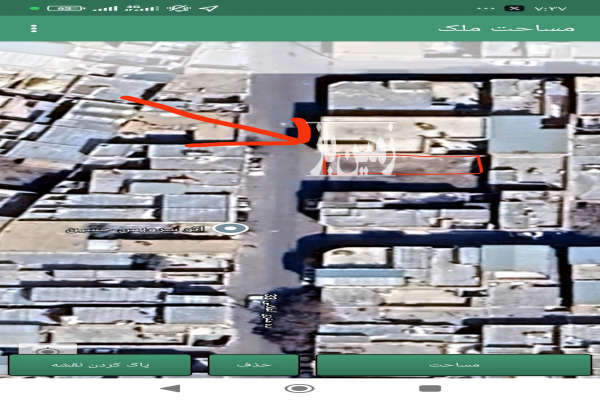The image size is (600, 400).
Task: Tap the Android home circle button
Action: tap(299, 388)
